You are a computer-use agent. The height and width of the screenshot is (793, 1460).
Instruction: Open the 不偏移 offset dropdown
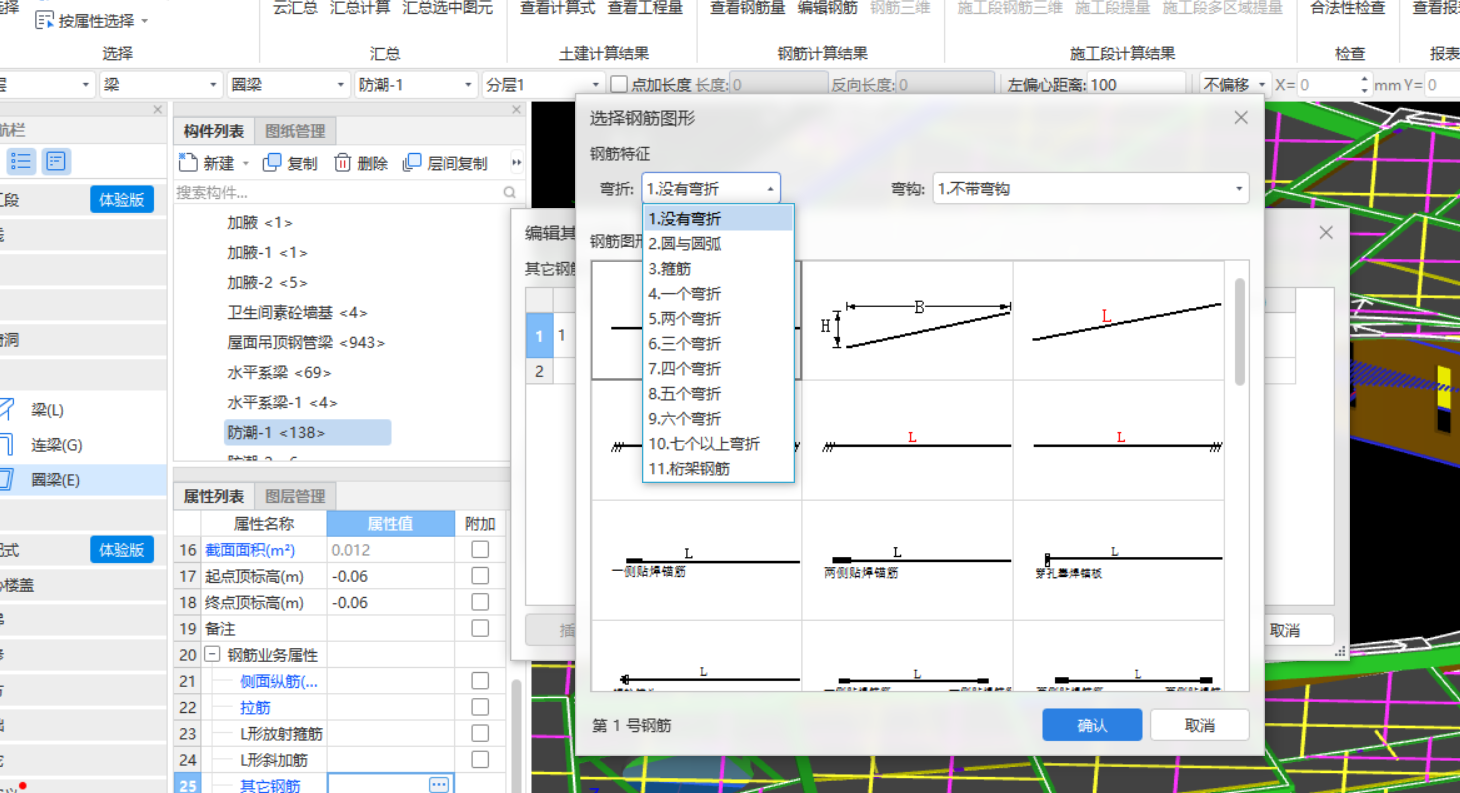[x=1235, y=85]
